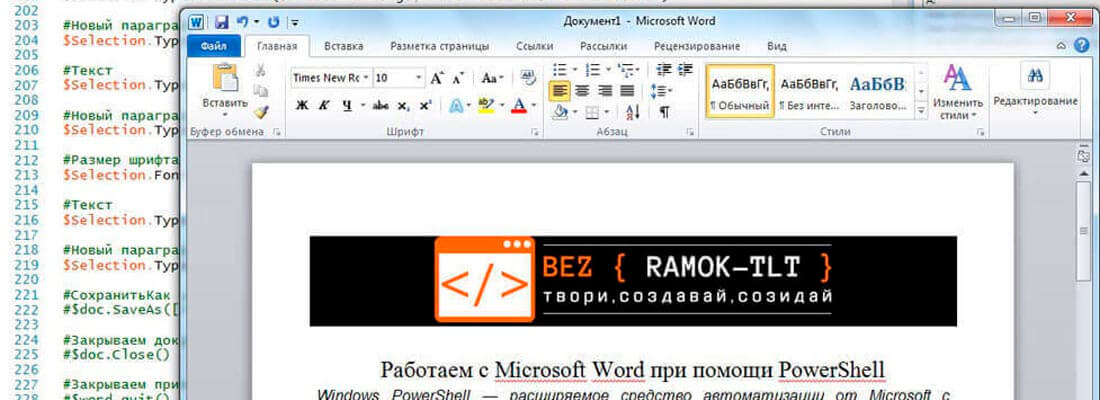Activate the Format Painter brush
Viewport: 1100px width, 400px height.
click(x=261, y=111)
